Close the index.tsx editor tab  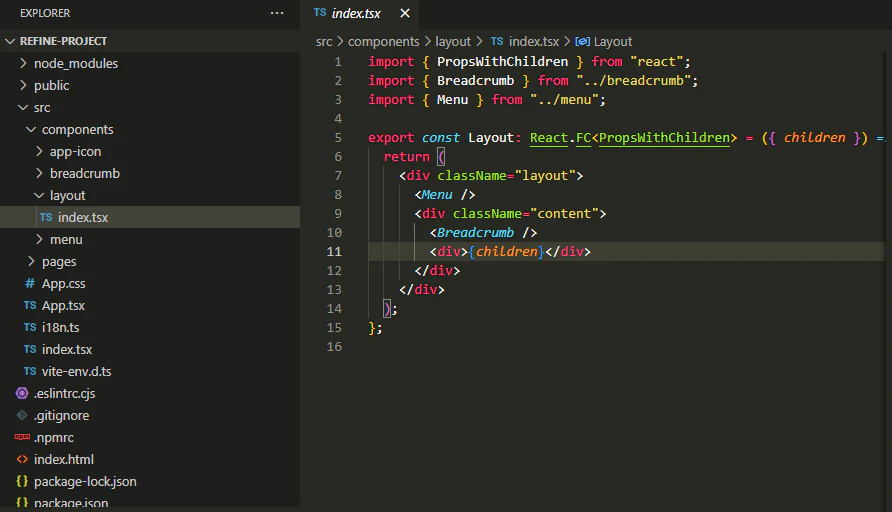point(404,13)
